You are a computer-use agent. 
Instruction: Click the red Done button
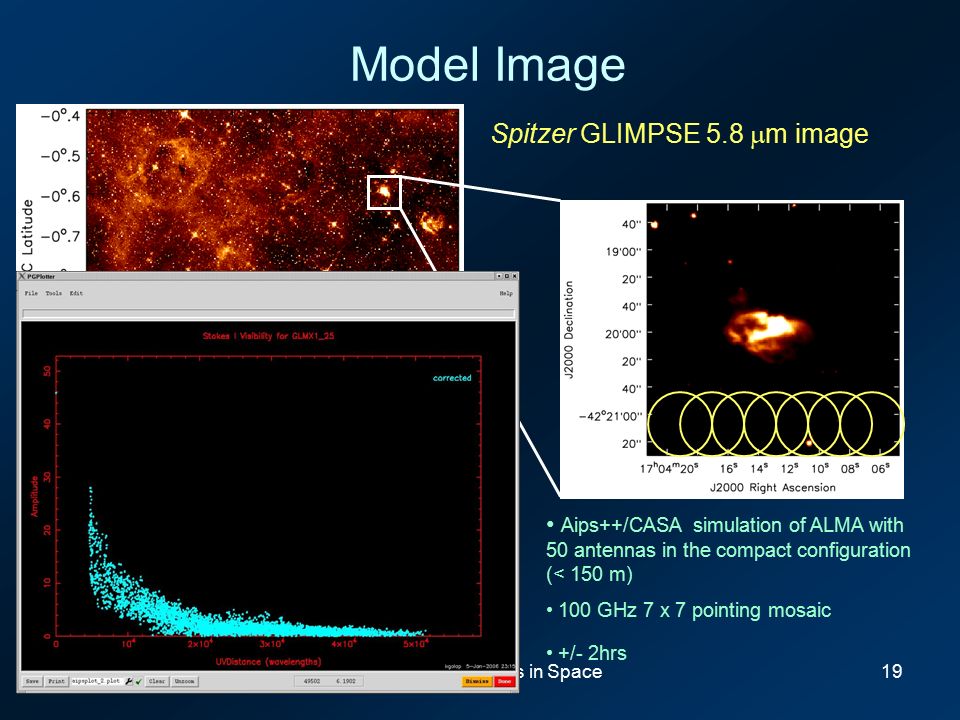[504, 681]
